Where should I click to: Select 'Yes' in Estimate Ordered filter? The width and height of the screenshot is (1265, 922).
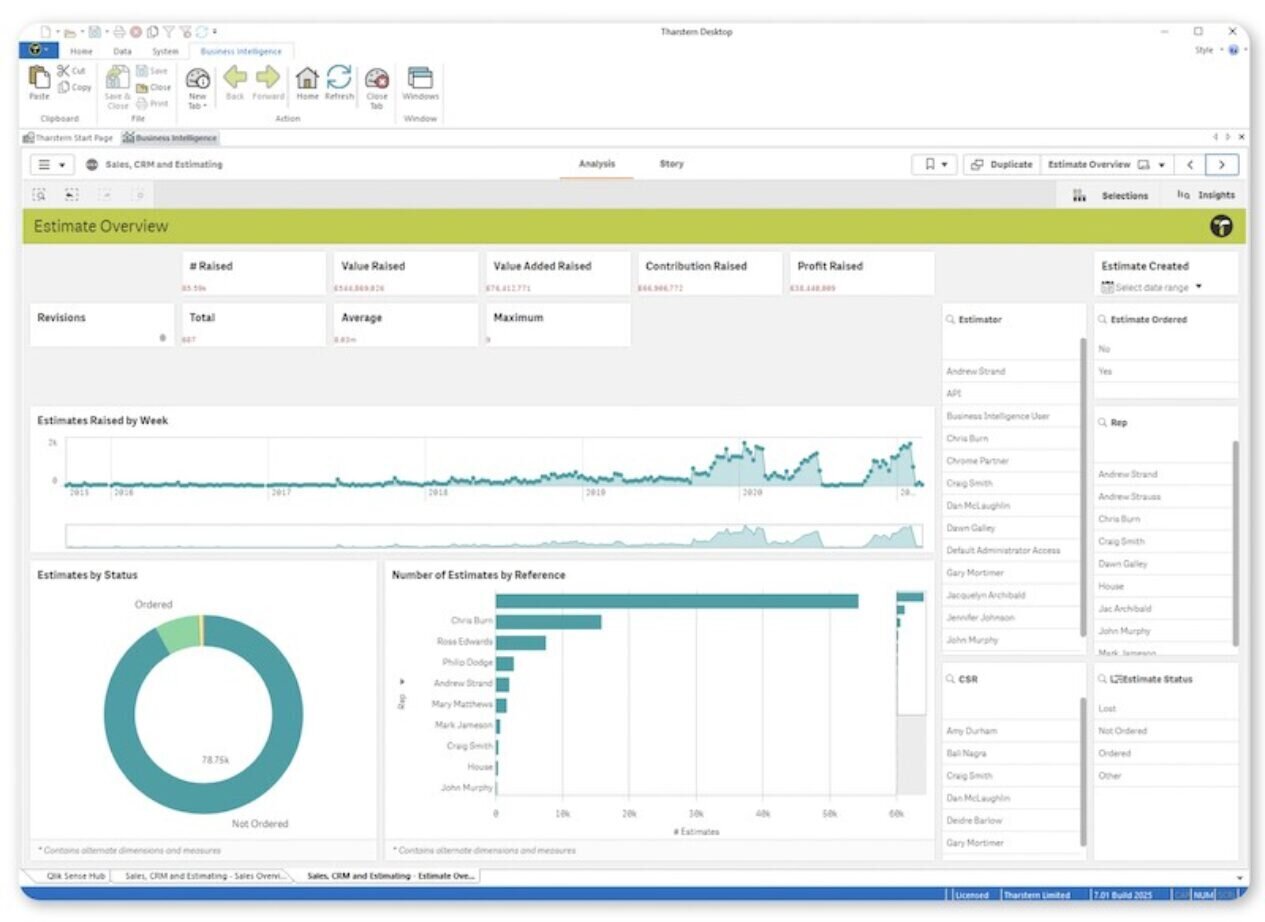tap(1105, 371)
